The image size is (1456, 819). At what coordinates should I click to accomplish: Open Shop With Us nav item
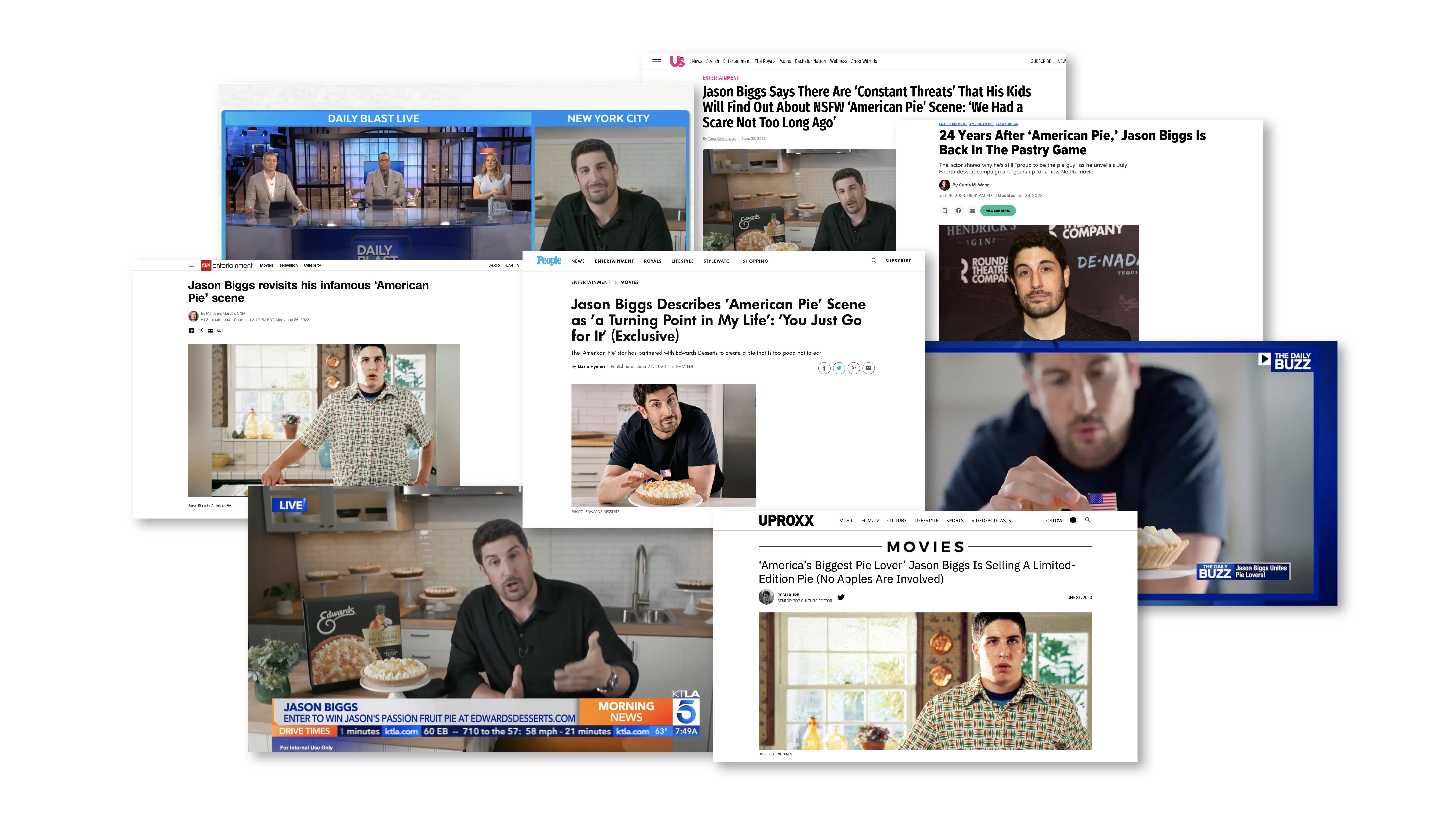864,61
